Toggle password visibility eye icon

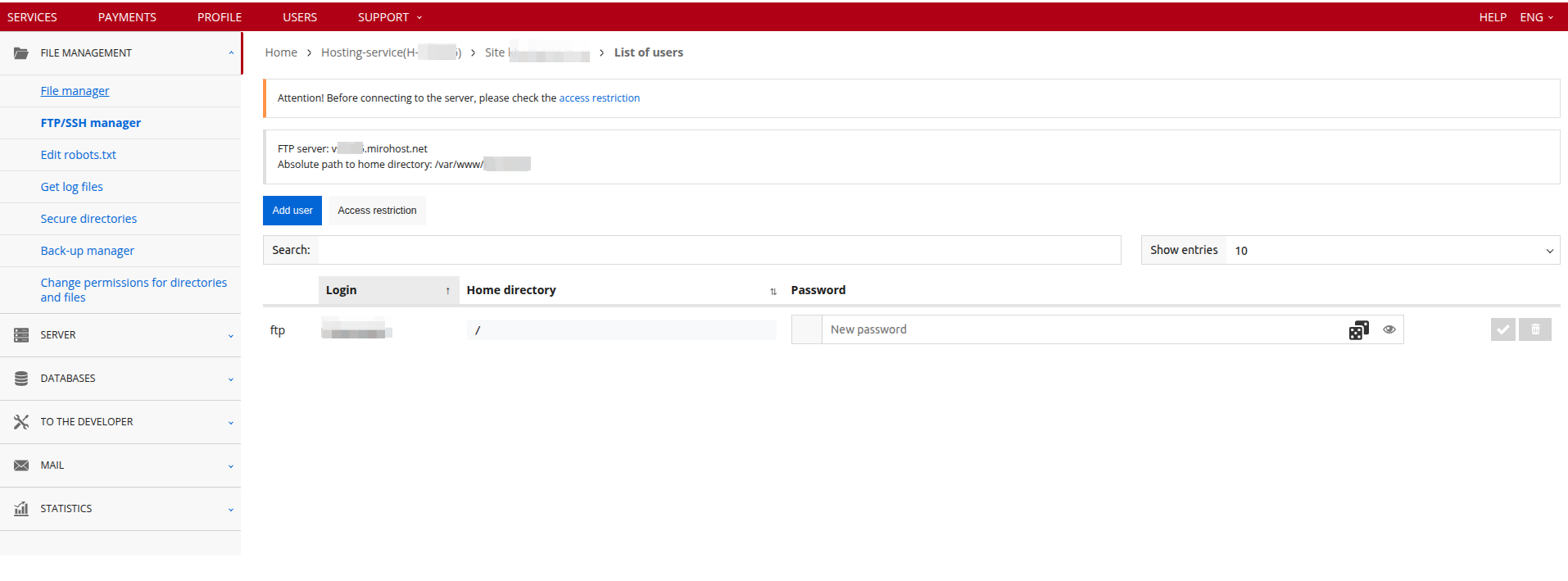pos(1389,329)
